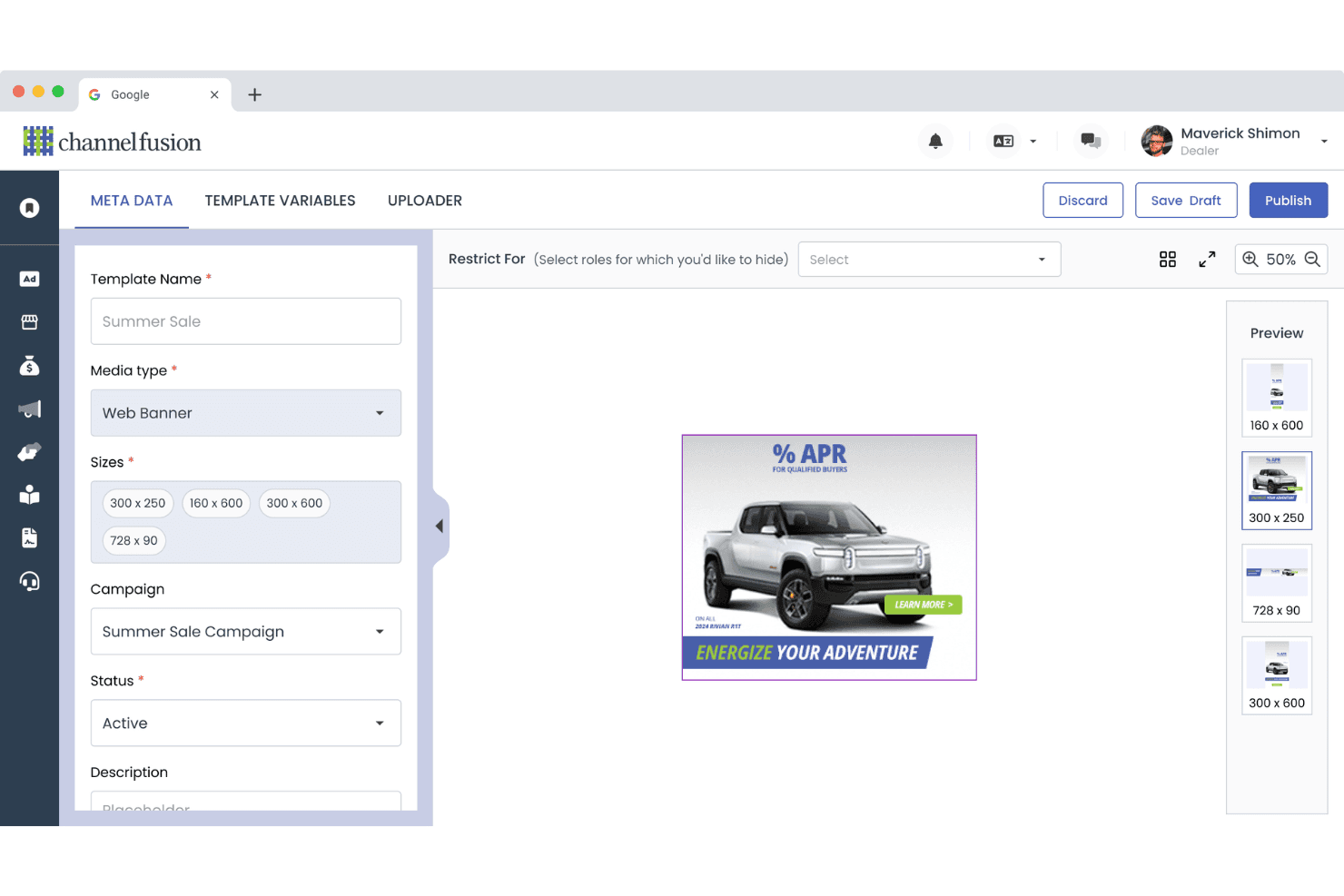Select the 160 x 600 preview thumbnail
1344x896 pixels.
click(x=1277, y=398)
